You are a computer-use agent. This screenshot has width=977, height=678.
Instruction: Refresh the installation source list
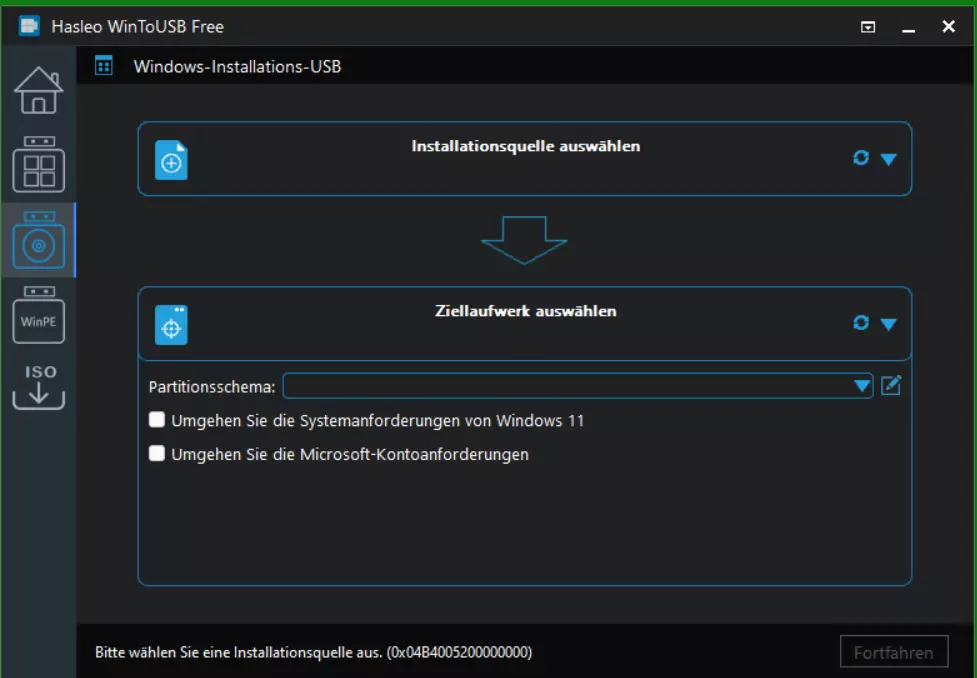[x=861, y=158]
